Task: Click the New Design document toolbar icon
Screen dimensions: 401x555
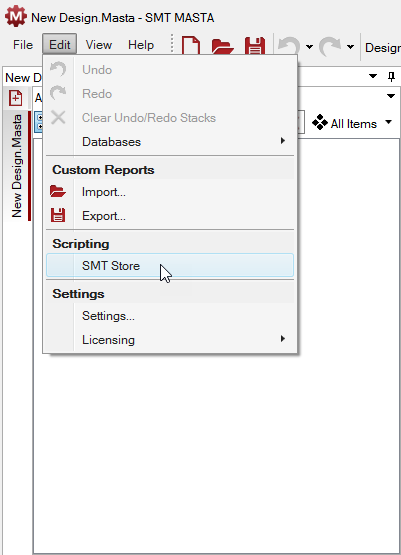Action: click(191, 46)
